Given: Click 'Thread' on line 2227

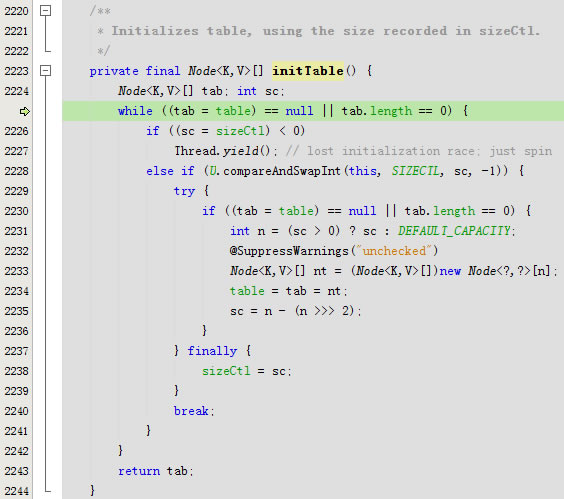Looking at the screenshot, I should coord(195,151).
